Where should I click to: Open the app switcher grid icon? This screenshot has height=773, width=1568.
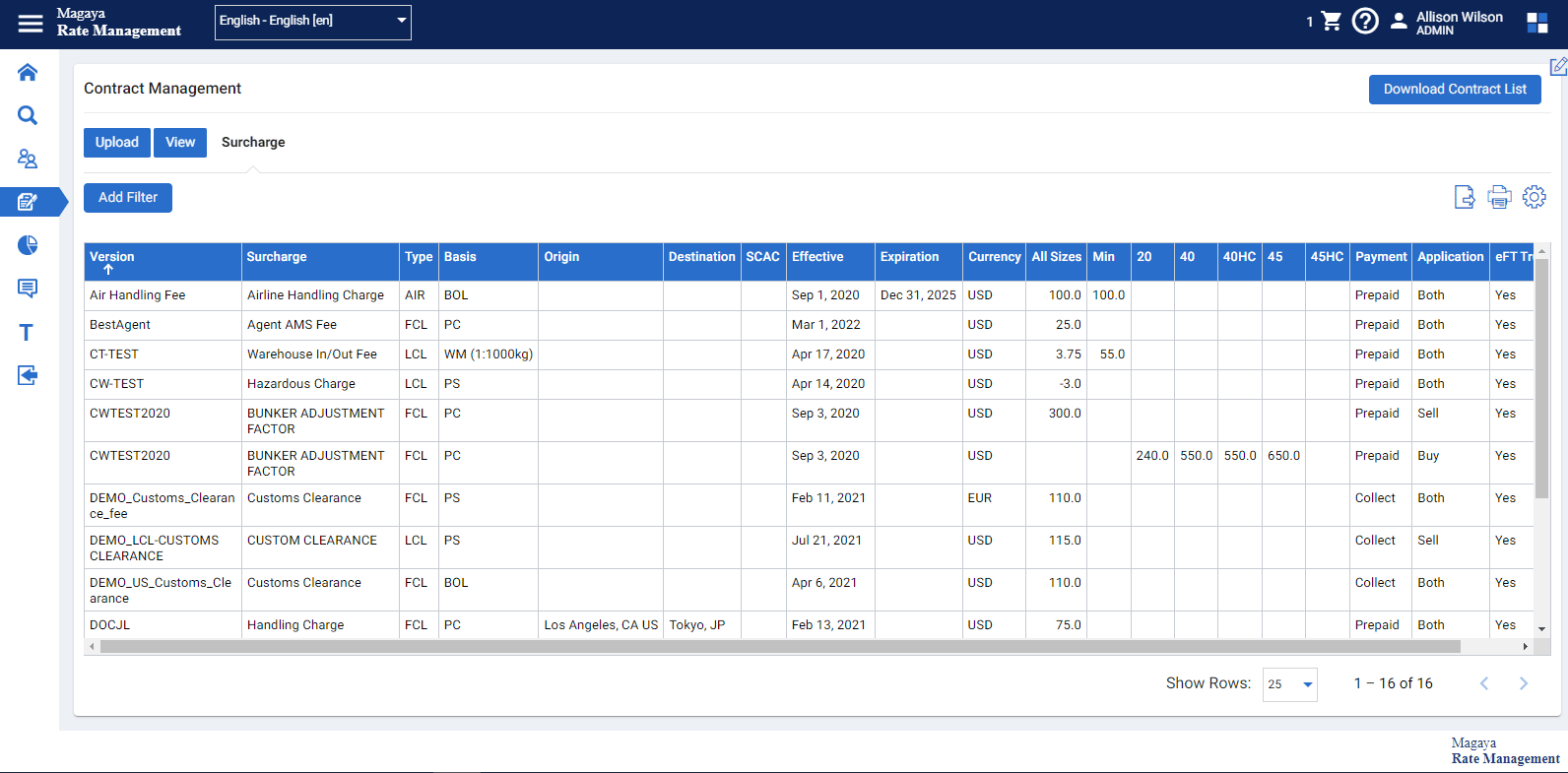click(x=1537, y=23)
